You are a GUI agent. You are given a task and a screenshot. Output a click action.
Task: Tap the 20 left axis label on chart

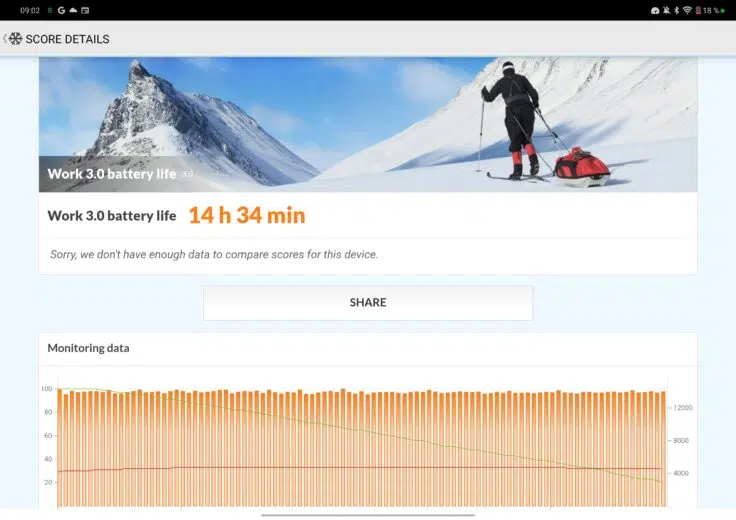tap(48, 482)
